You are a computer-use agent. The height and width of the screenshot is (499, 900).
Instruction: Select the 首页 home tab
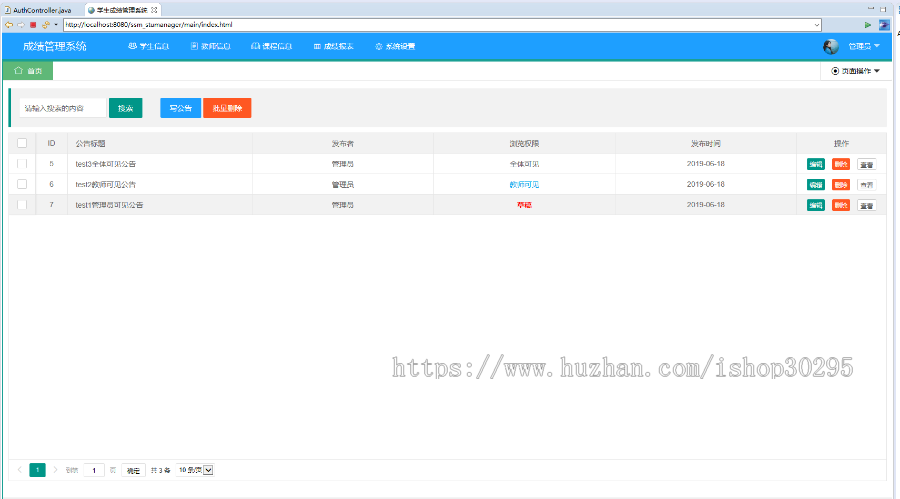[x=28, y=71]
